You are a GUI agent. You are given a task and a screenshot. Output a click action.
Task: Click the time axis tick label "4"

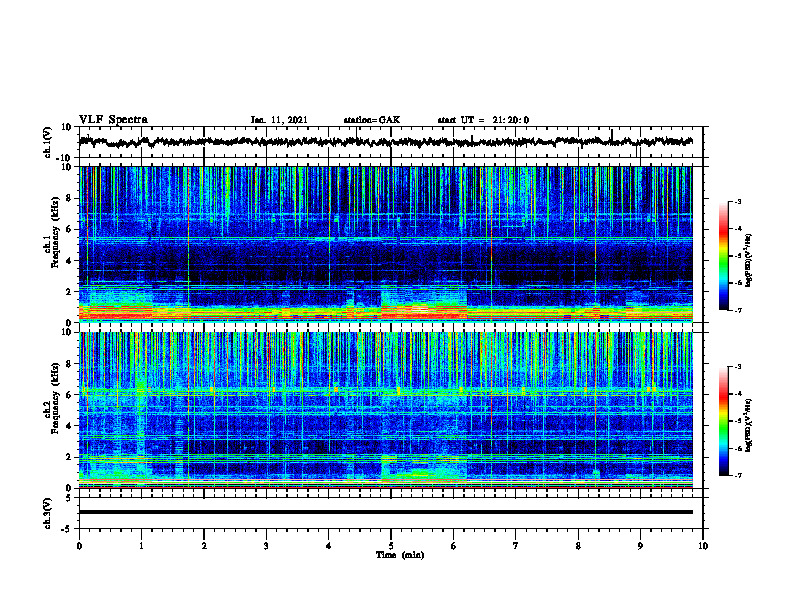(329, 546)
